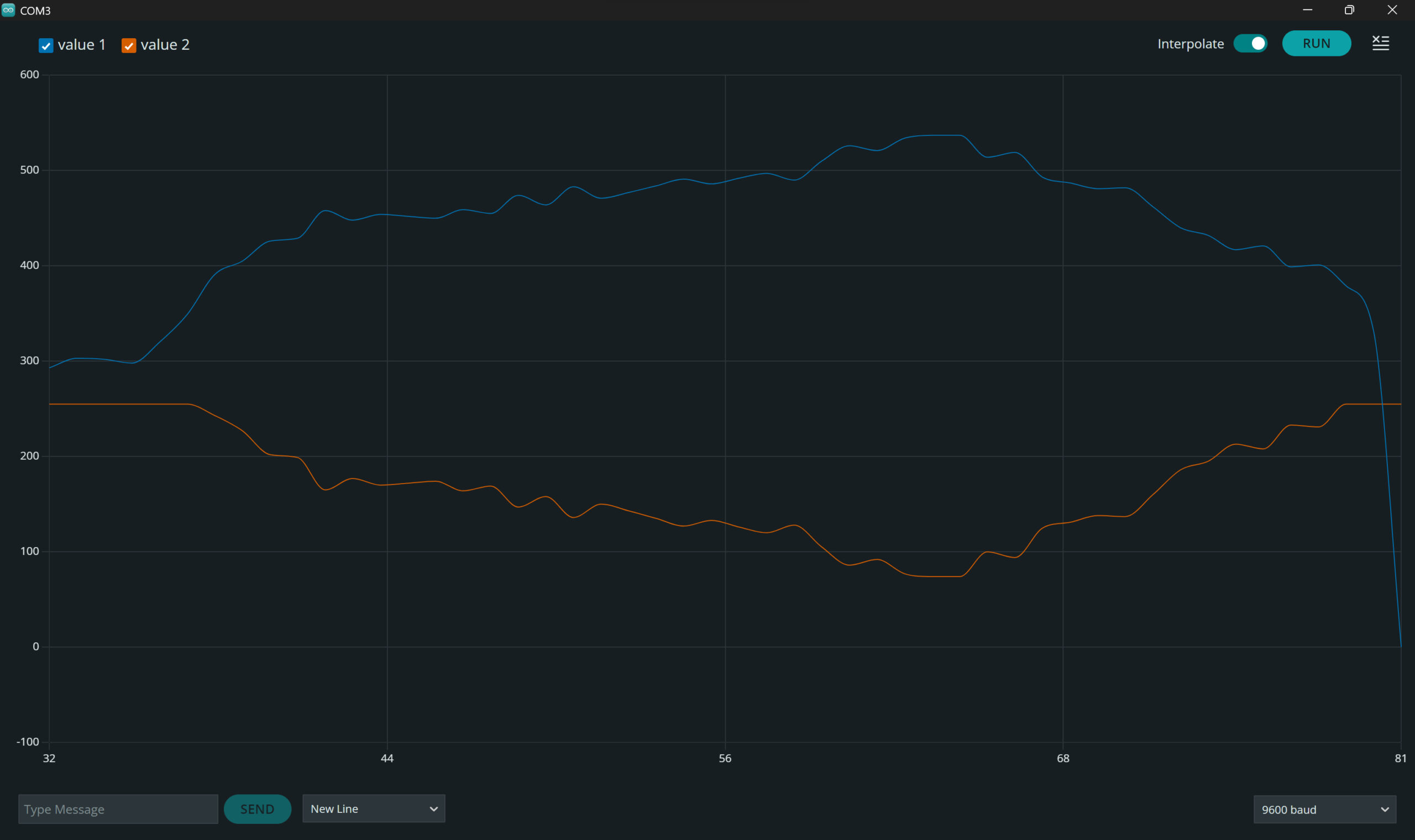Click the "value 2" legend label
Viewport: 1415px width, 840px height.
165,45
